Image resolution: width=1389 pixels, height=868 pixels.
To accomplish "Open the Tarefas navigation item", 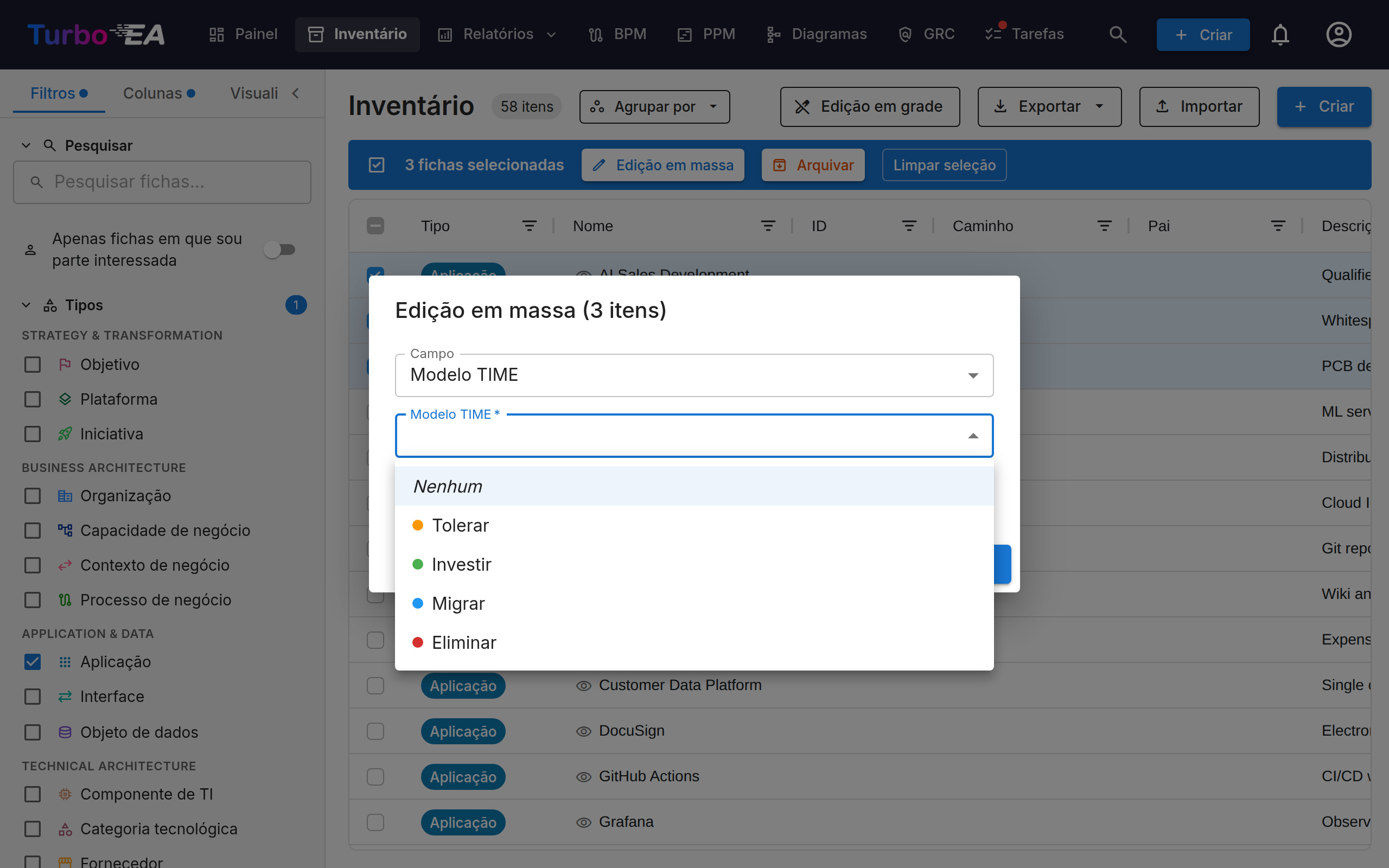I will (x=1024, y=34).
